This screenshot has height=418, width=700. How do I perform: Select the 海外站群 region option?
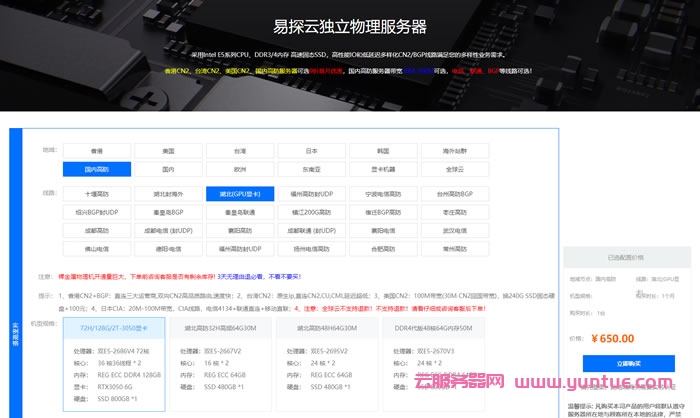(455, 150)
